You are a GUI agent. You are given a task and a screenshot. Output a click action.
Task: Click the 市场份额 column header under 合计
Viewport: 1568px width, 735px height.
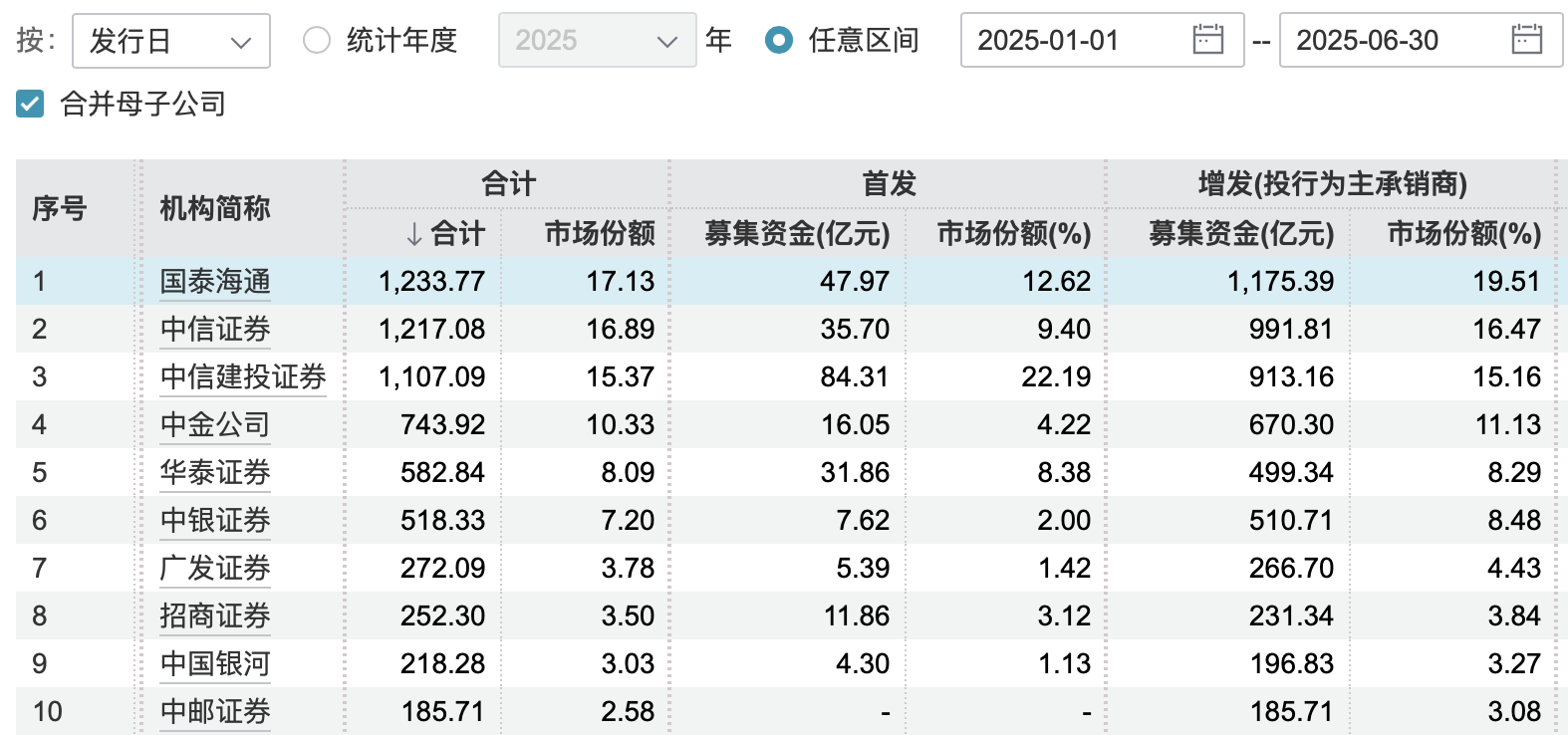click(600, 233)
